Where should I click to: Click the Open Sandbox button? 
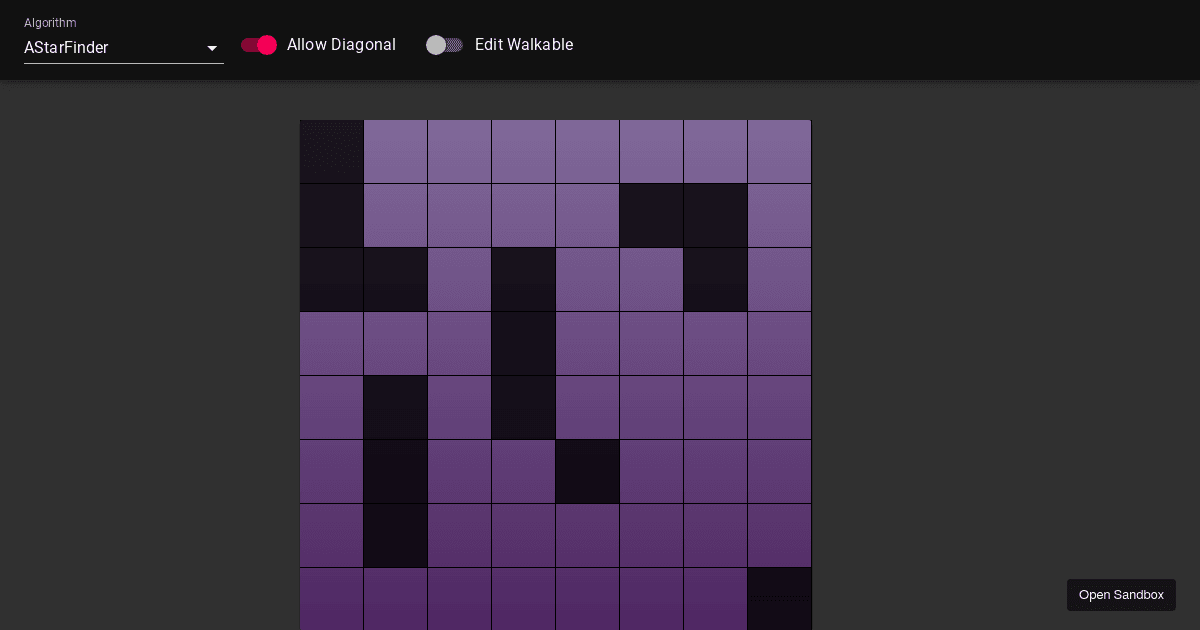click(x=1121, y=594)
